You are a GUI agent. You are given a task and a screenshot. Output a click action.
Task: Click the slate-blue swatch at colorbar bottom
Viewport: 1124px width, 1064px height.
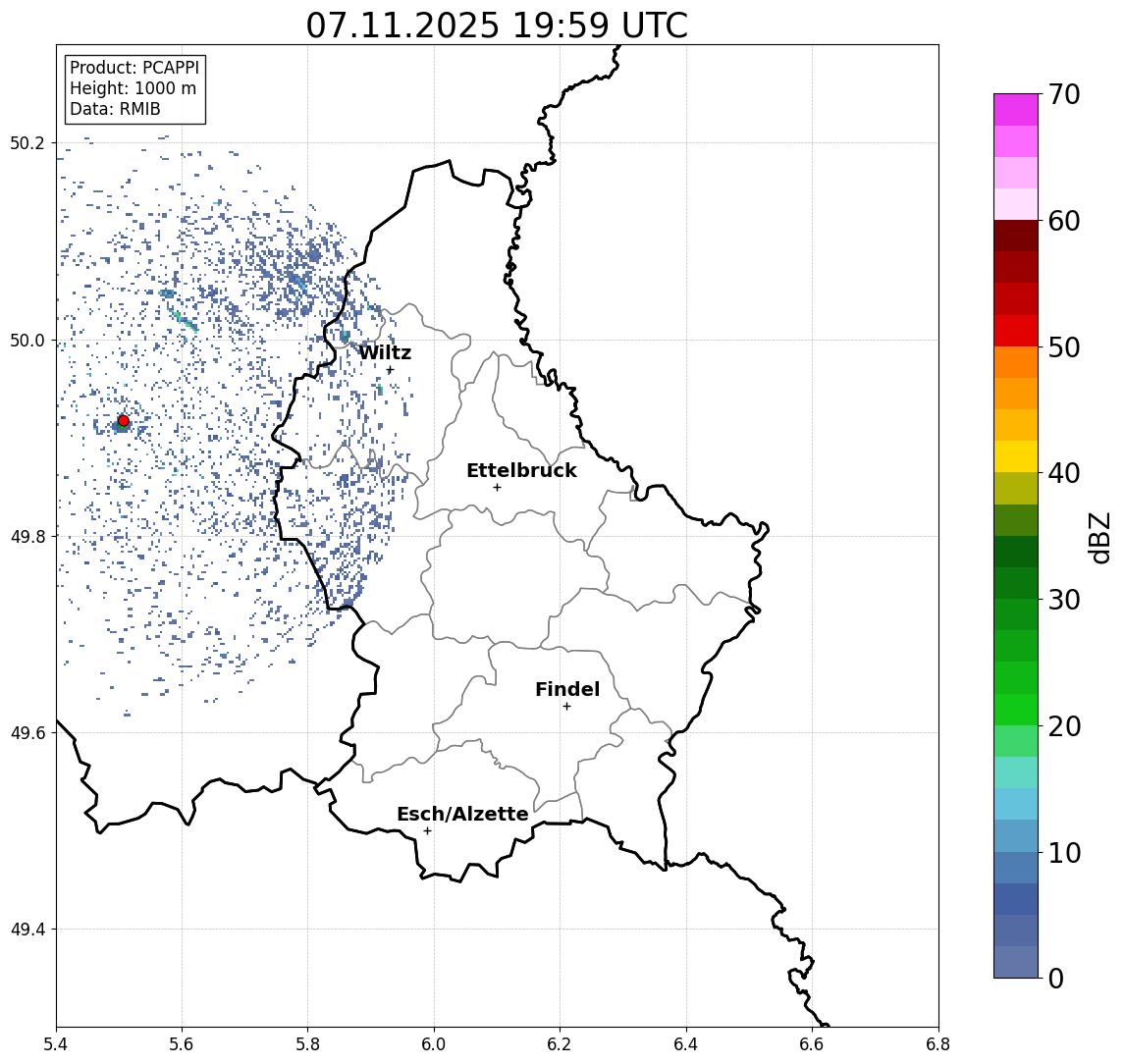(x=1016, y=962)
